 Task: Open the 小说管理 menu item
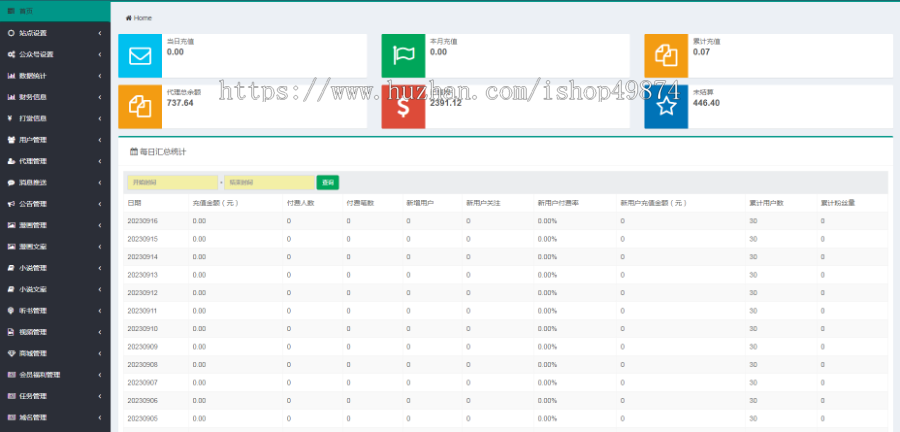(x=54, y=268)
